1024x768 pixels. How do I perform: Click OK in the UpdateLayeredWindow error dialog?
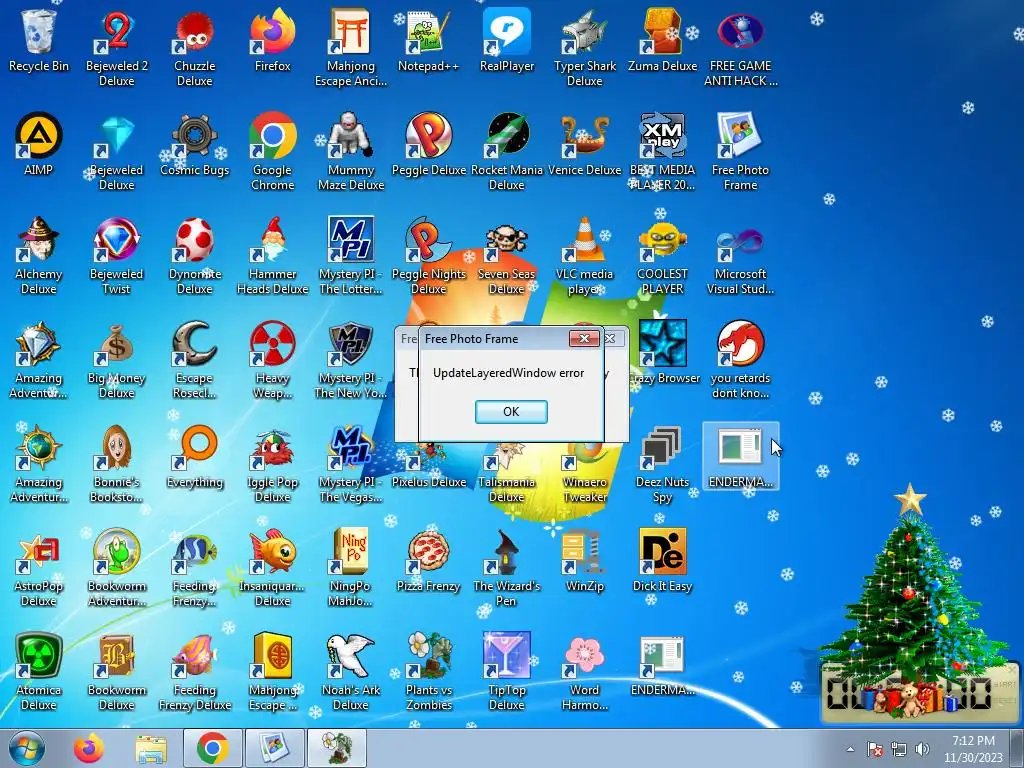click(511, 411)
